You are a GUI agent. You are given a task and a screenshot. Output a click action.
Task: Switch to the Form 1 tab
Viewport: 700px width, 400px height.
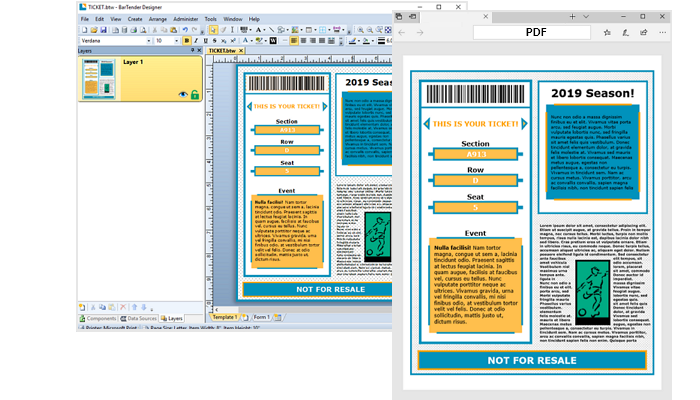[x=262, y=317]
